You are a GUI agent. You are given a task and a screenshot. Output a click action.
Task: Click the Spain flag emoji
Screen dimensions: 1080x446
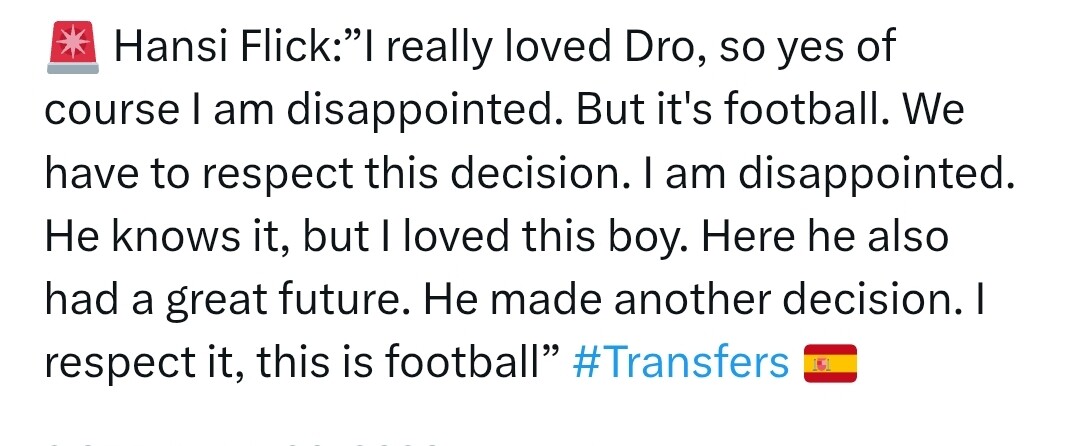click(830, 364)
